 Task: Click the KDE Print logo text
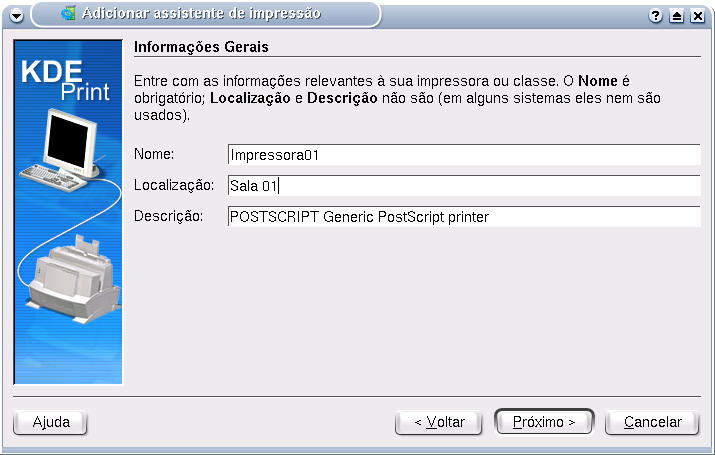[x=65, y=80]
